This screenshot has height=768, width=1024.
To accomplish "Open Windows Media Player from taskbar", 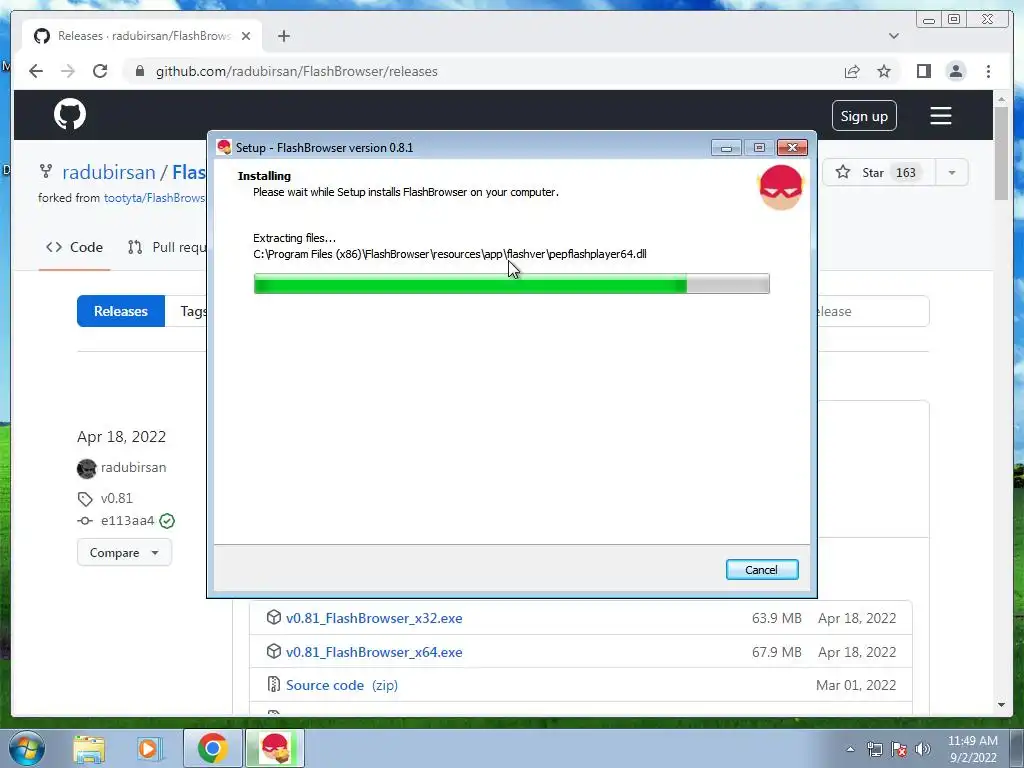I will pos(148,748).
